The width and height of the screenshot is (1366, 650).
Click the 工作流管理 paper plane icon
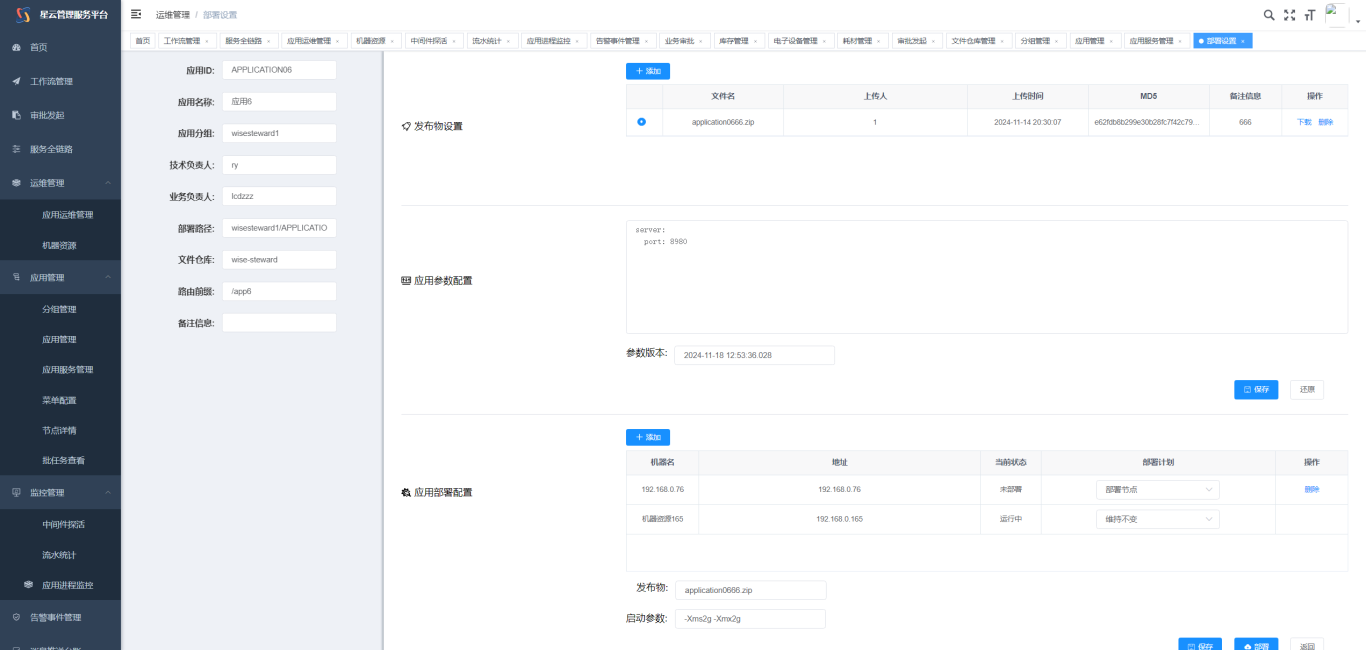click(x=16, y=81)
